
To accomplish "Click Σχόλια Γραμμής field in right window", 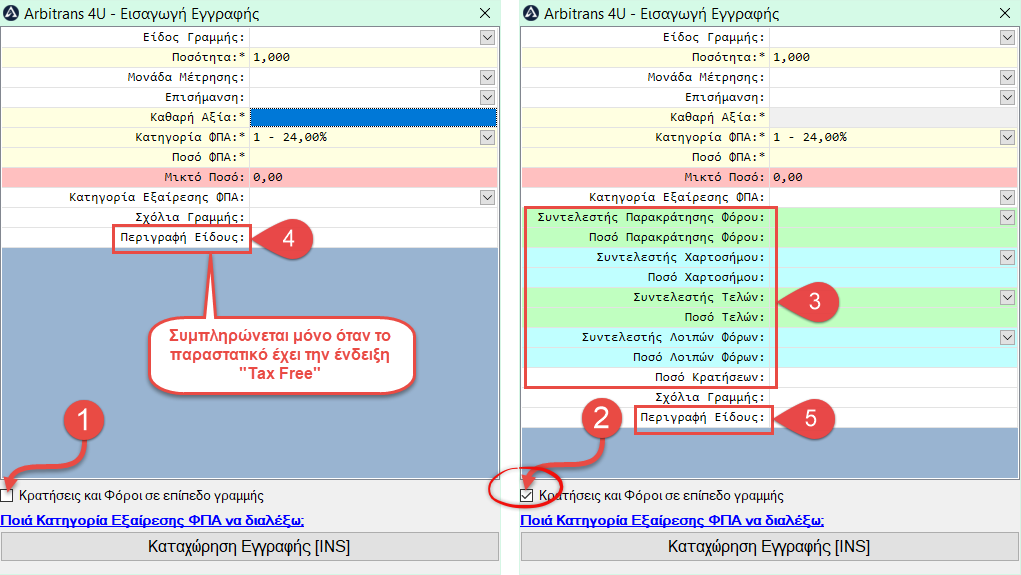I will click(x=893, y=397).
